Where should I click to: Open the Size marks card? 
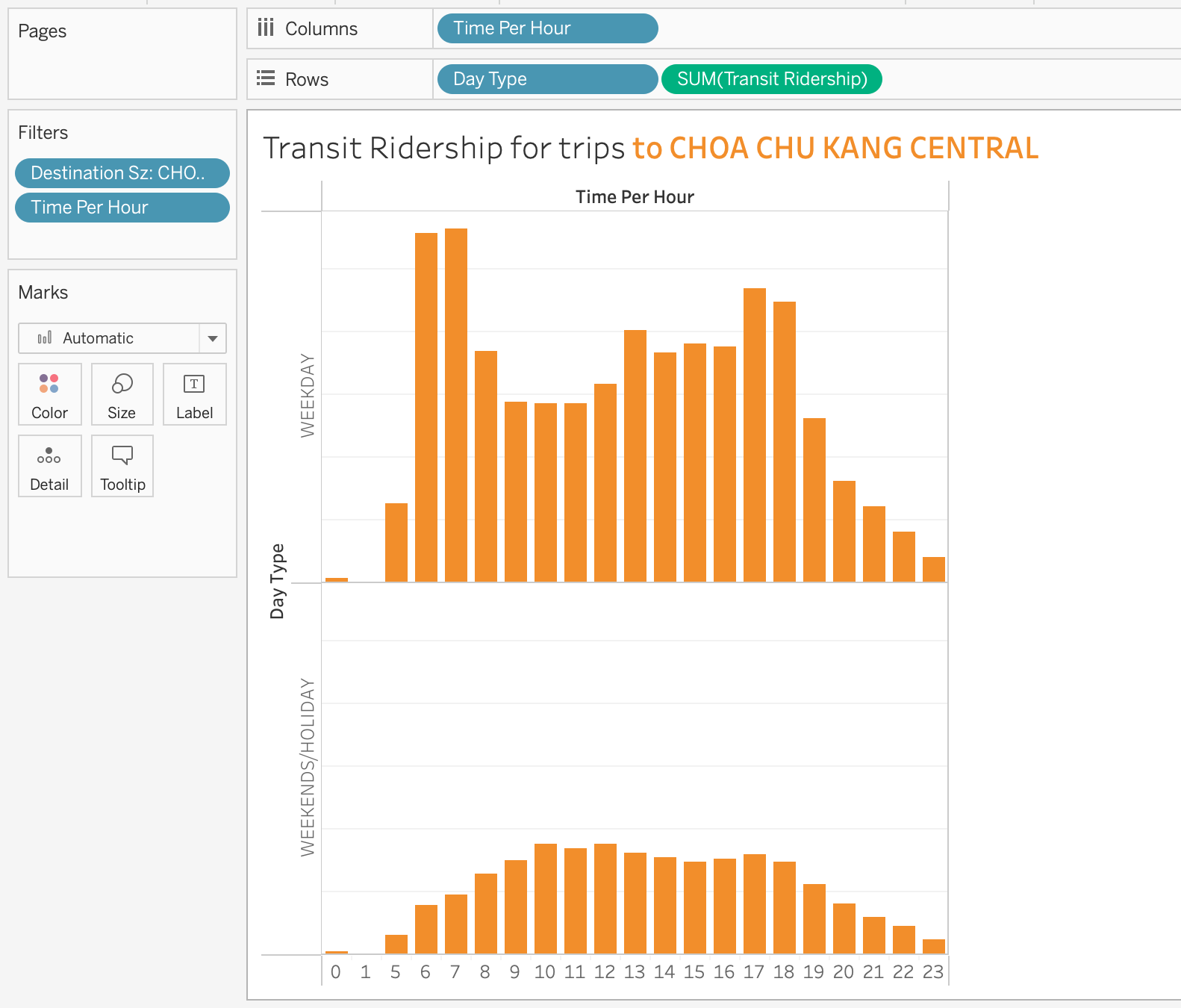(122, 394)
